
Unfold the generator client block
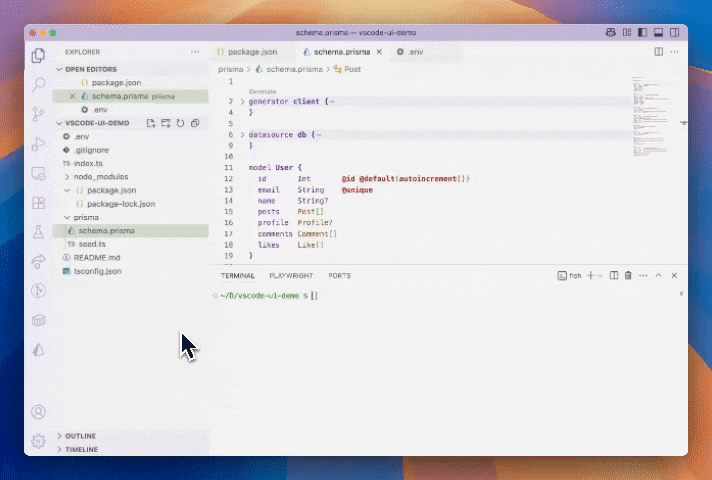point(243,101)
